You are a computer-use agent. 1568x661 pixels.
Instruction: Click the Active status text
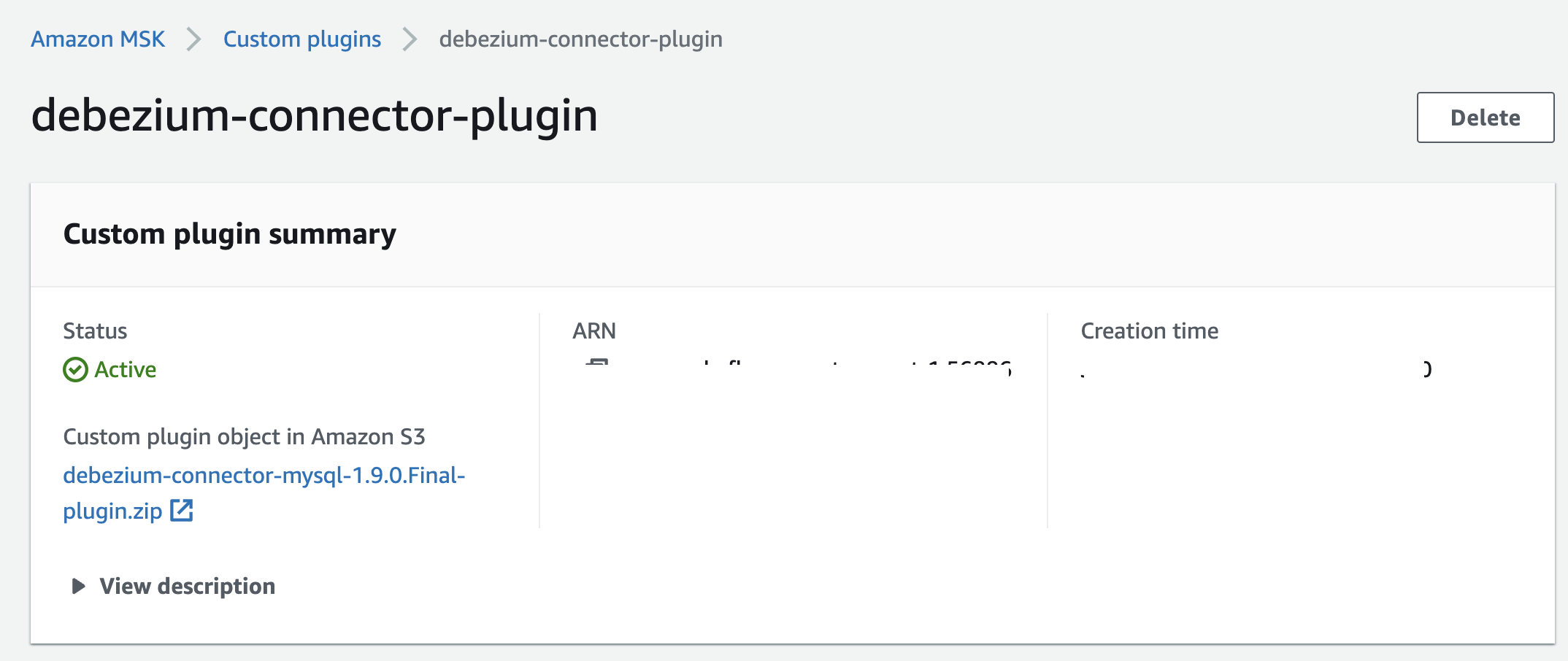[x=126, y=370]
